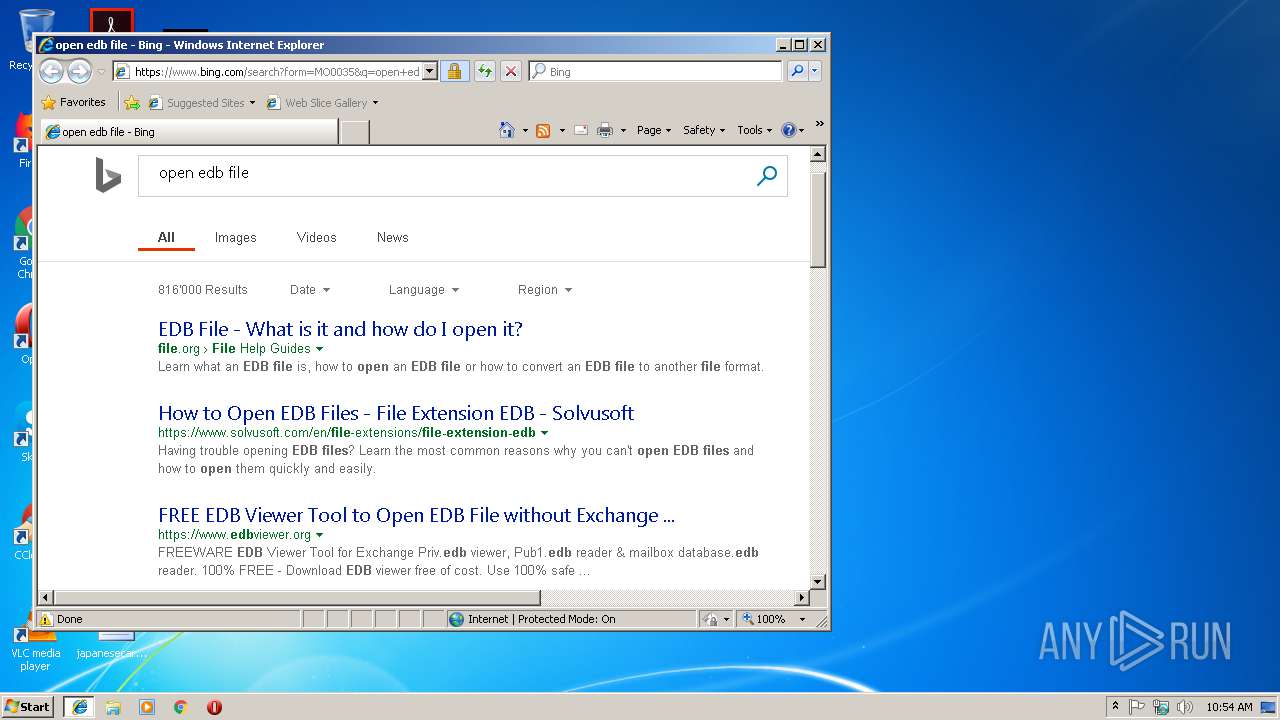Click the RSS feeds icon
Image resolution: width=1280 pixels, height=720 pixels.
click(543, 130)
